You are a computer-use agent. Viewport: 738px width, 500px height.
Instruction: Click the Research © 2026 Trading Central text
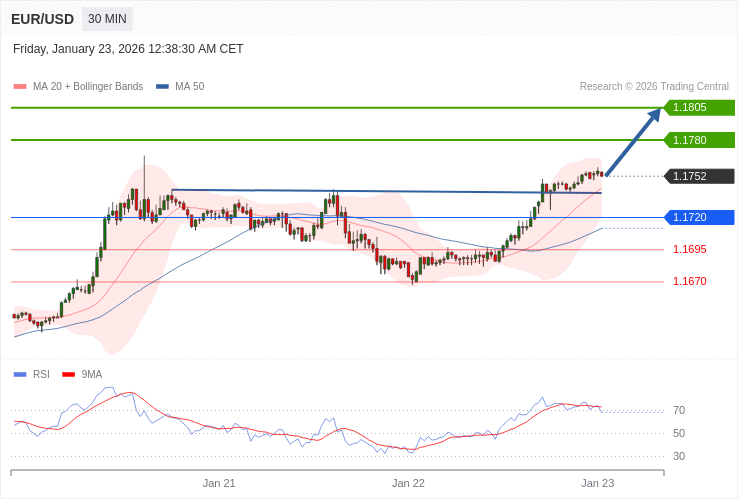(x=654, y=87)
